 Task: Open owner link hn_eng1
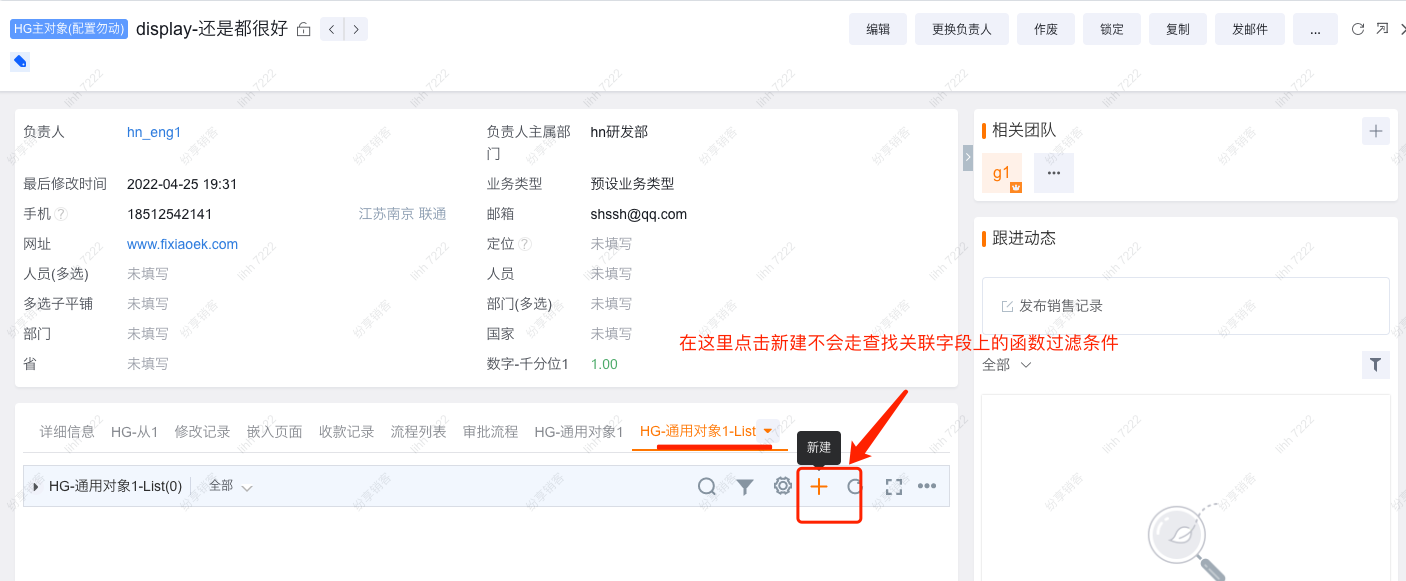(154, 132)
